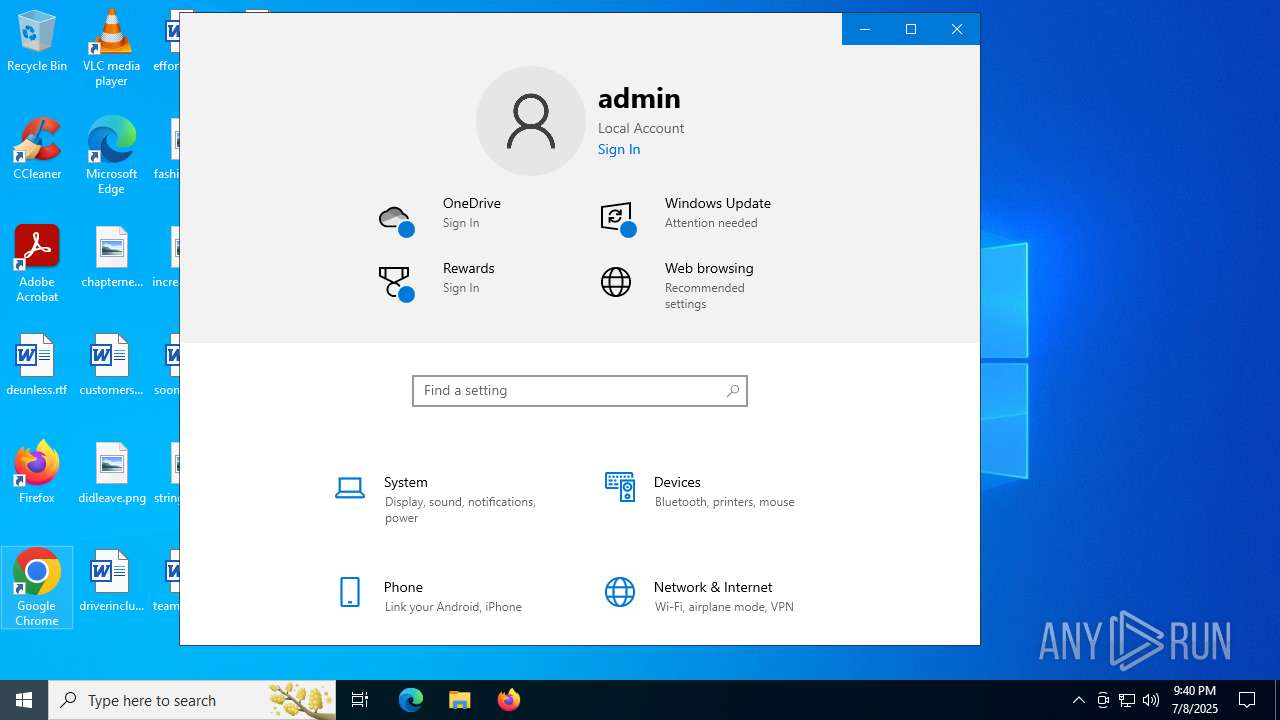Image resolution: width=1280 pixels, height=720 pixels.
Task: Open the notification Action Center
Action: (x=1247, y=700)
